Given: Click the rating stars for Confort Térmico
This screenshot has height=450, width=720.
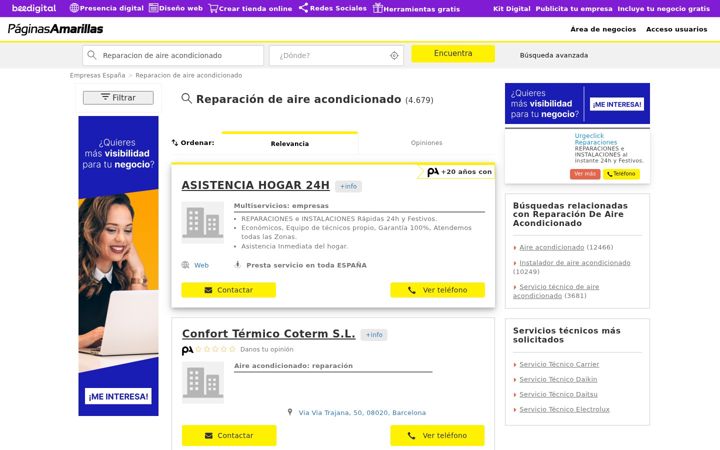Looking at the screenshot, I should [215, 349].
